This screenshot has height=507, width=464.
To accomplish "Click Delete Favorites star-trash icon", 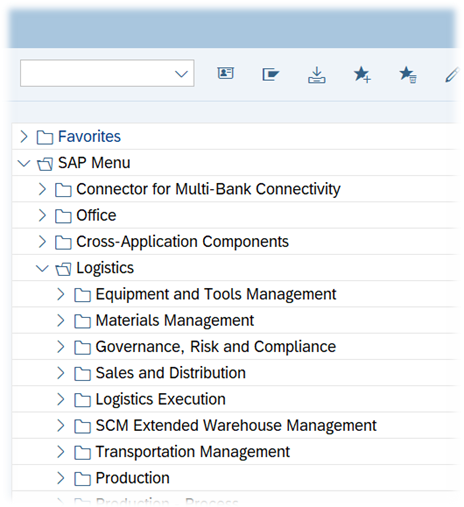I will (408, 74).
